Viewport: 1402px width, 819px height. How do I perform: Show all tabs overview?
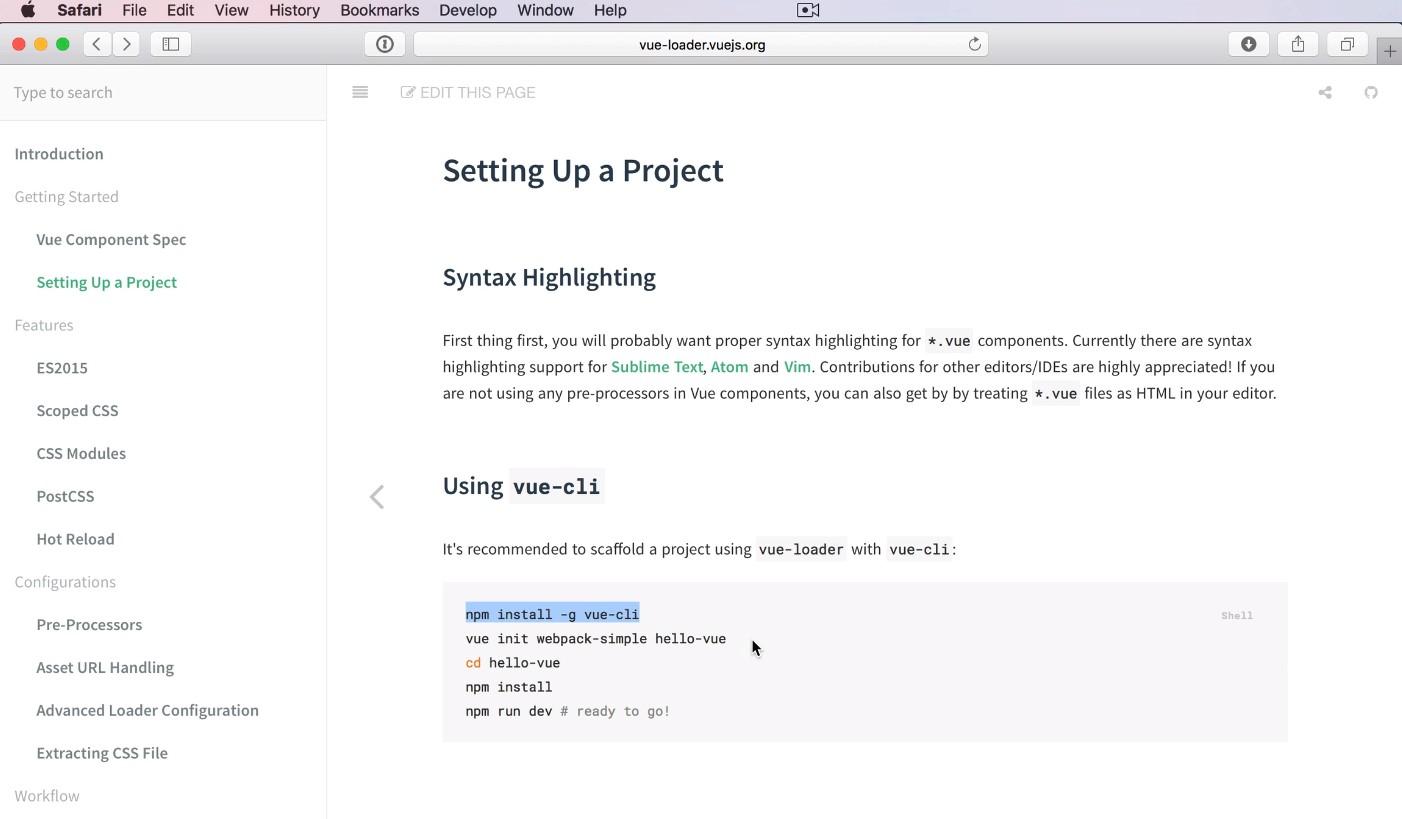click(1347, 44)
